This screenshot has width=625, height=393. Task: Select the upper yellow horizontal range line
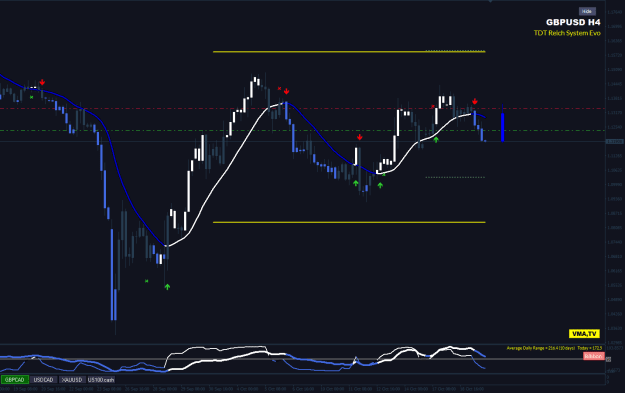click(x=349, y=51)
